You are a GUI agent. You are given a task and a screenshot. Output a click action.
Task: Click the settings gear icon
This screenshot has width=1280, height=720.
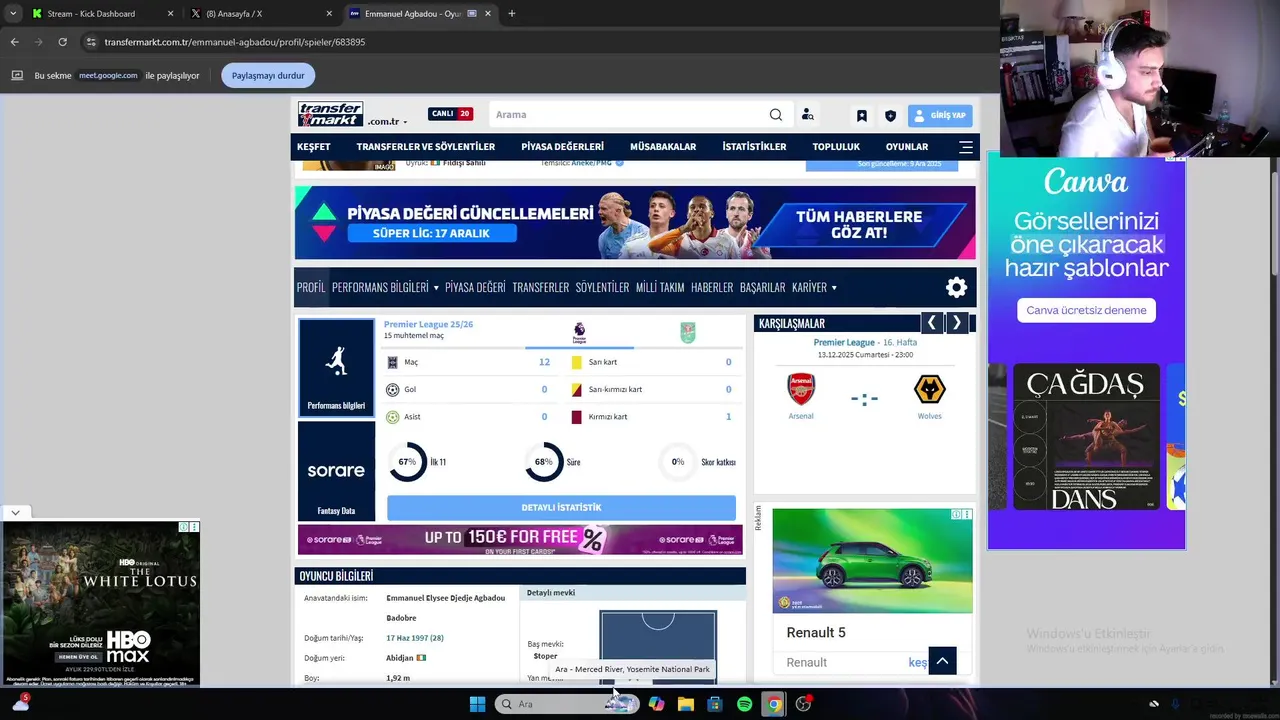(956, 287)
